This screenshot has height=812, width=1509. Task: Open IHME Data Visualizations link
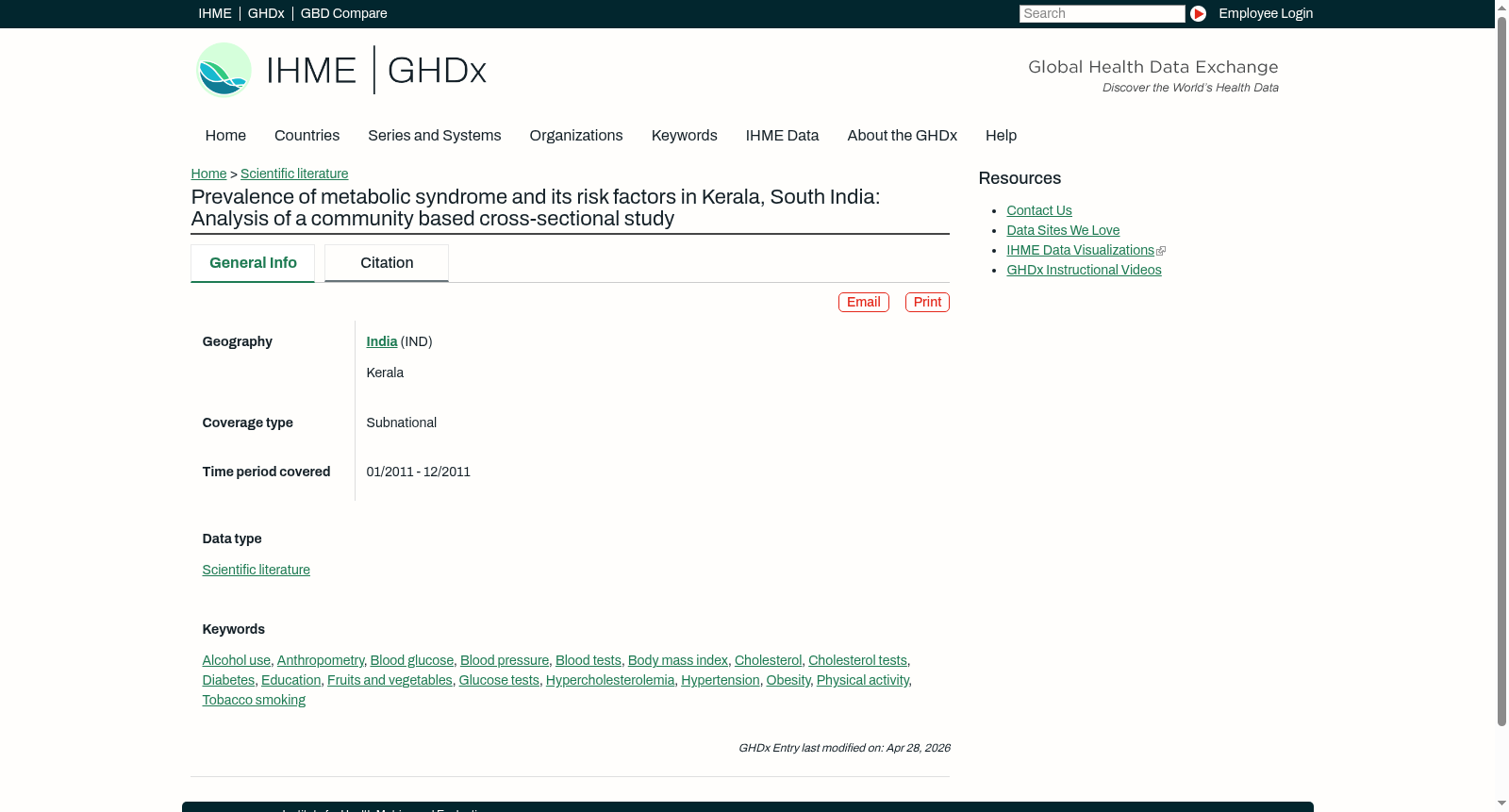coord(1080,250)
